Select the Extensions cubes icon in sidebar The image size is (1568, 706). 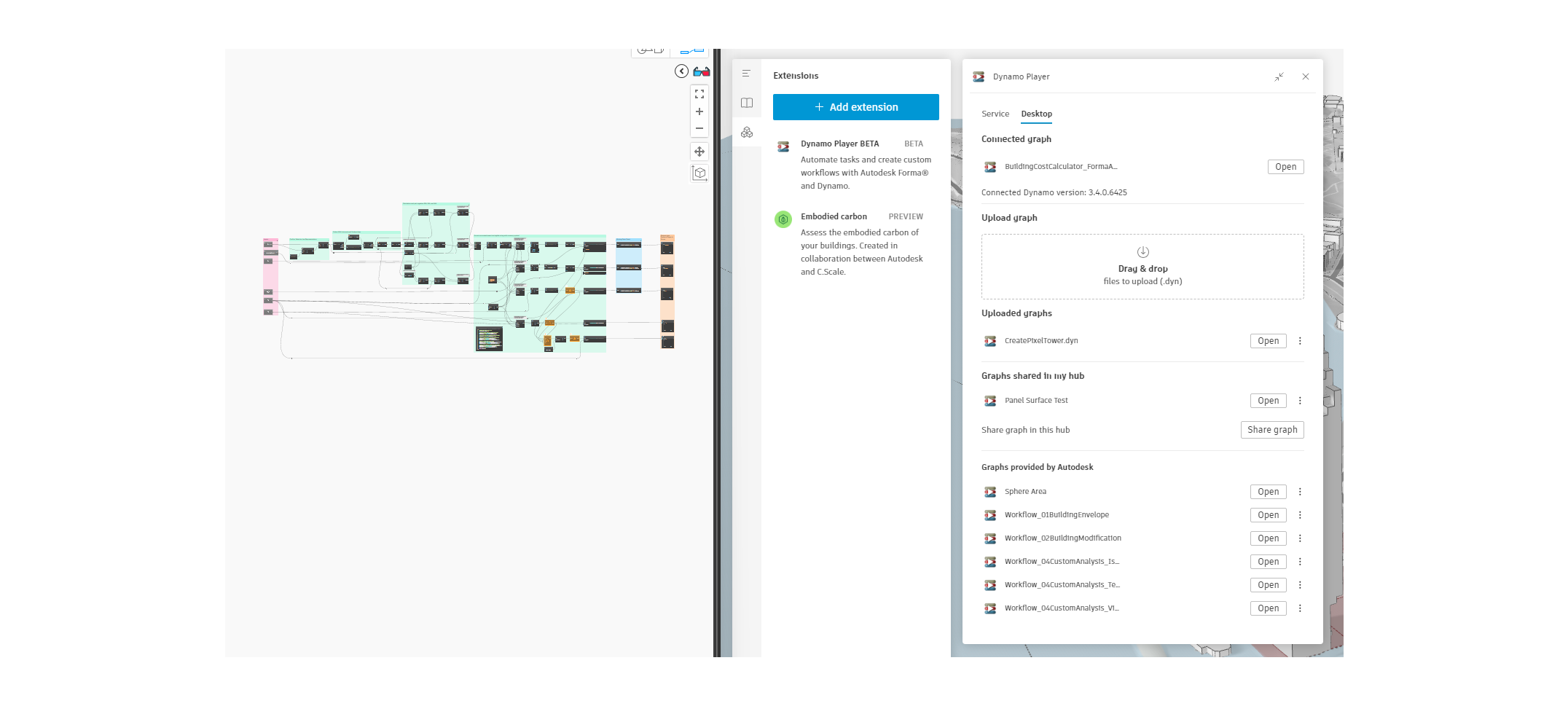tap(747, 133)
